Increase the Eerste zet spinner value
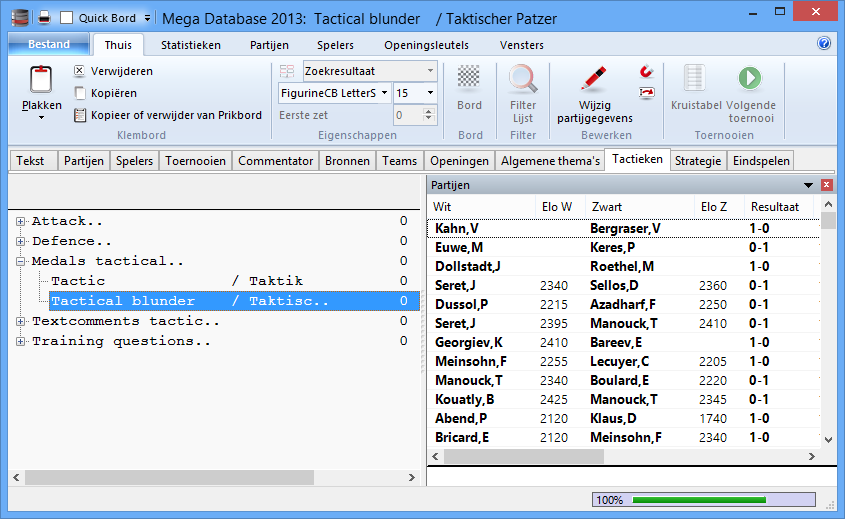 click(x=429, y=111)
